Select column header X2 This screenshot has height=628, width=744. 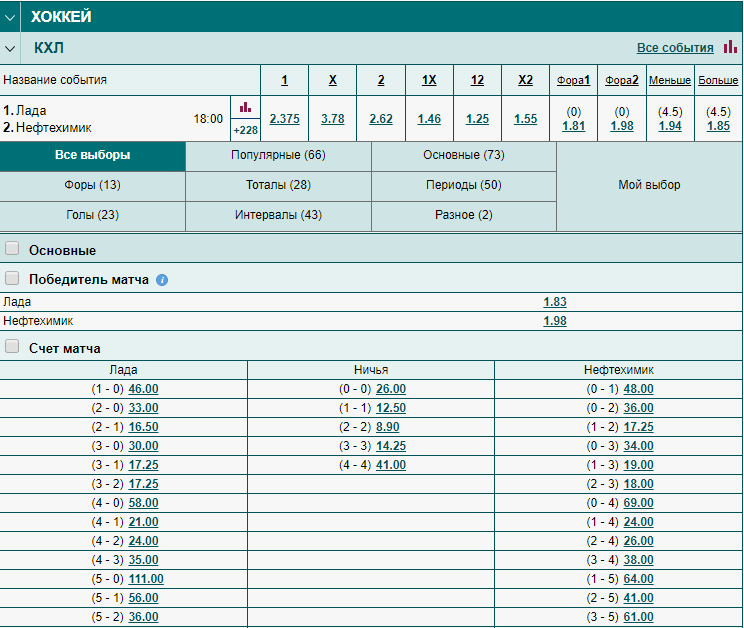tap(525, 80)
